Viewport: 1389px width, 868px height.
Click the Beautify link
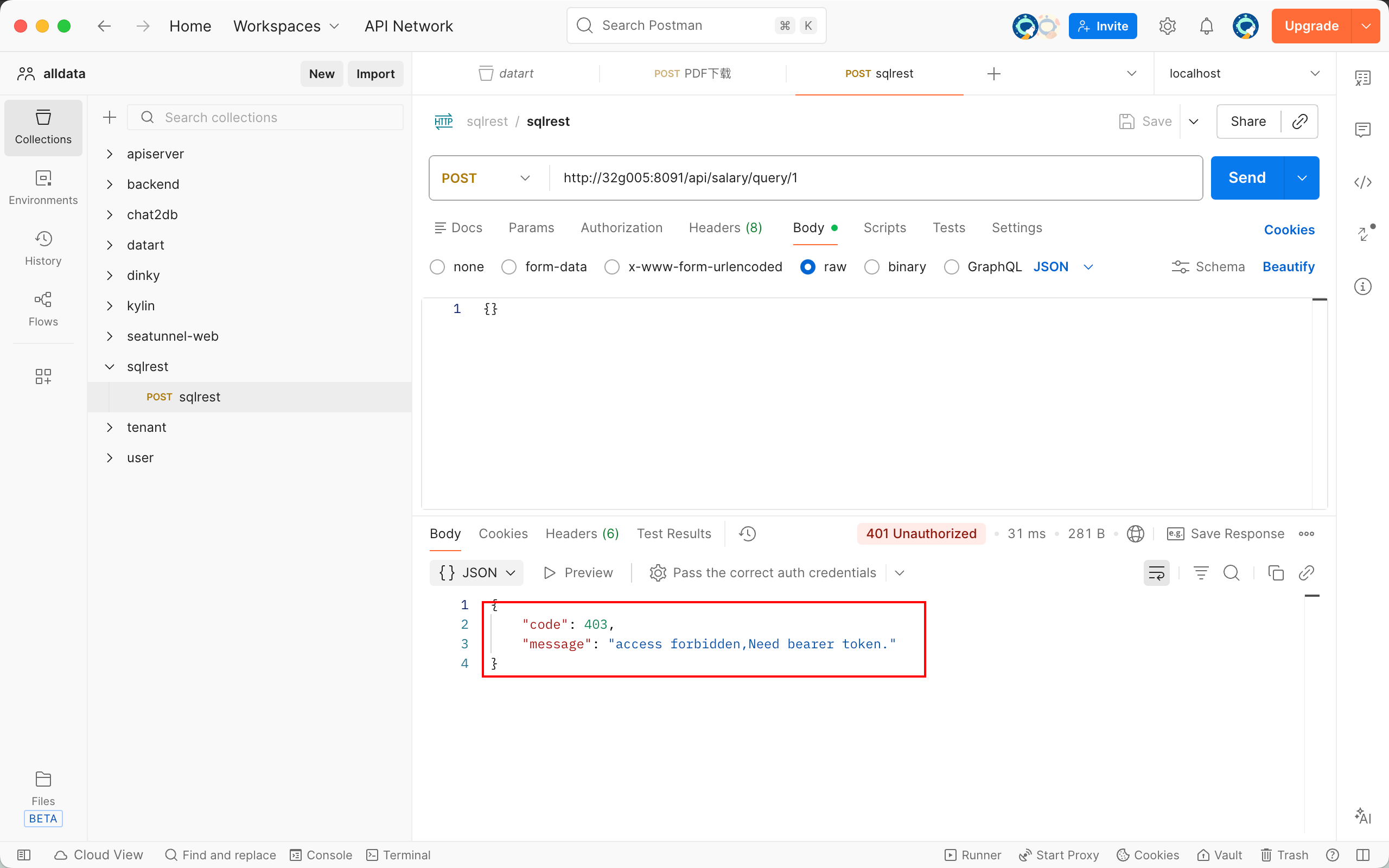pyautogui.click(x=1288, y=267)
